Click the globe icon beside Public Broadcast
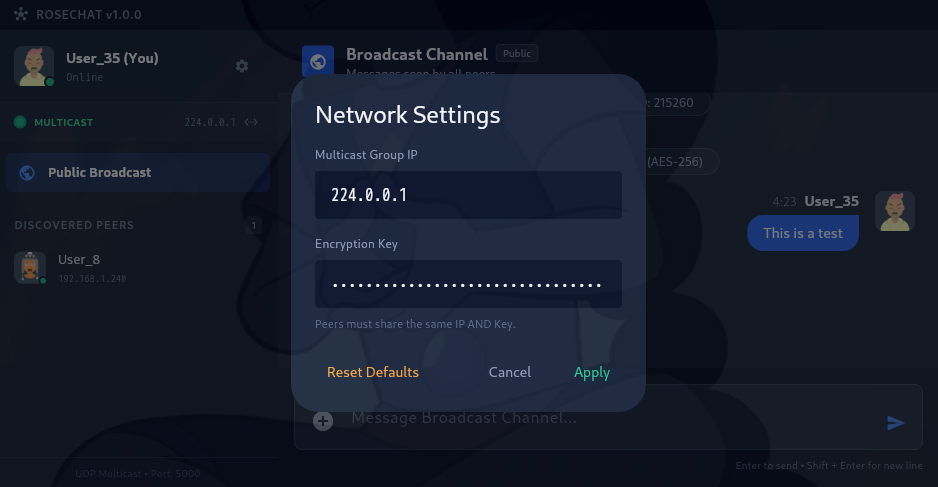Image resolution: width=938 pixels, height=487 pixels. 27,172
